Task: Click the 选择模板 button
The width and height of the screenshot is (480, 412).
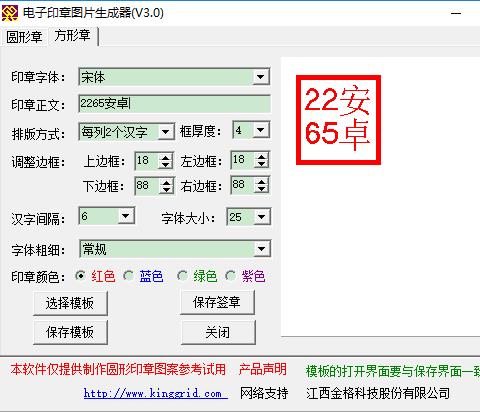Action: (70, 303)
